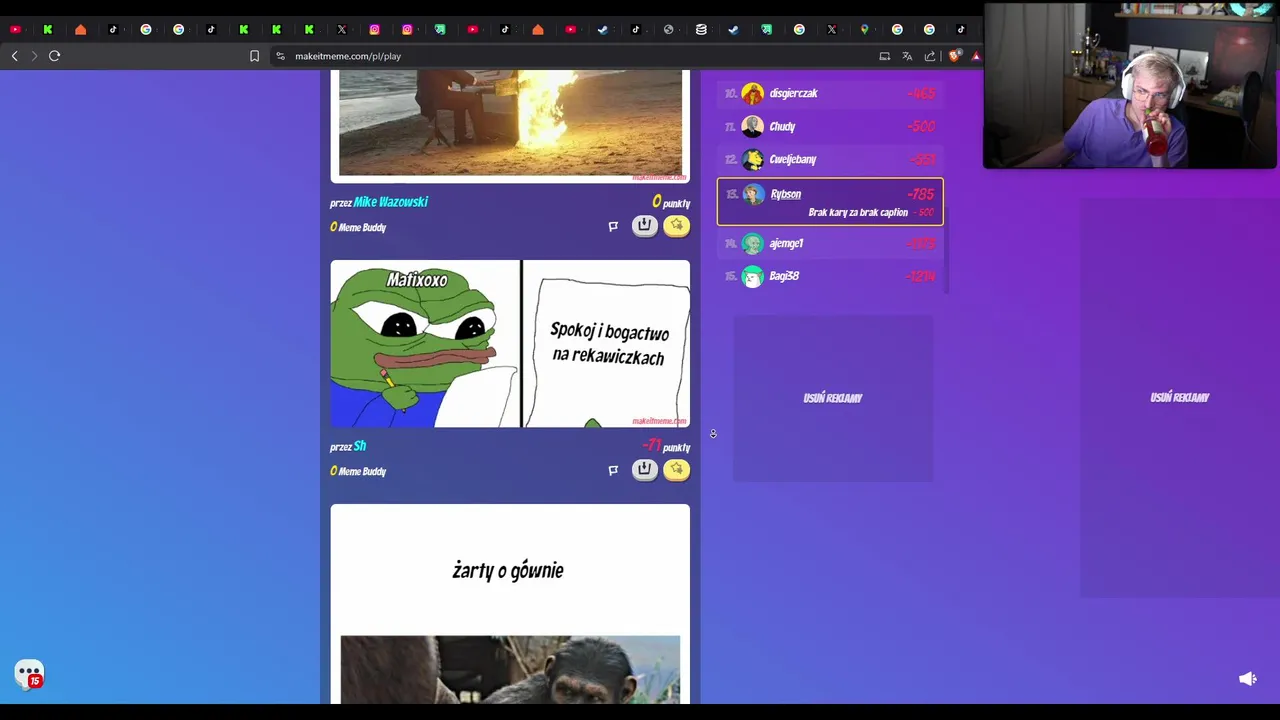The height and width of the screenshot is (720, 1280).
Task: Toggle sound with the speaker icon
Action: click(1248, 679)
